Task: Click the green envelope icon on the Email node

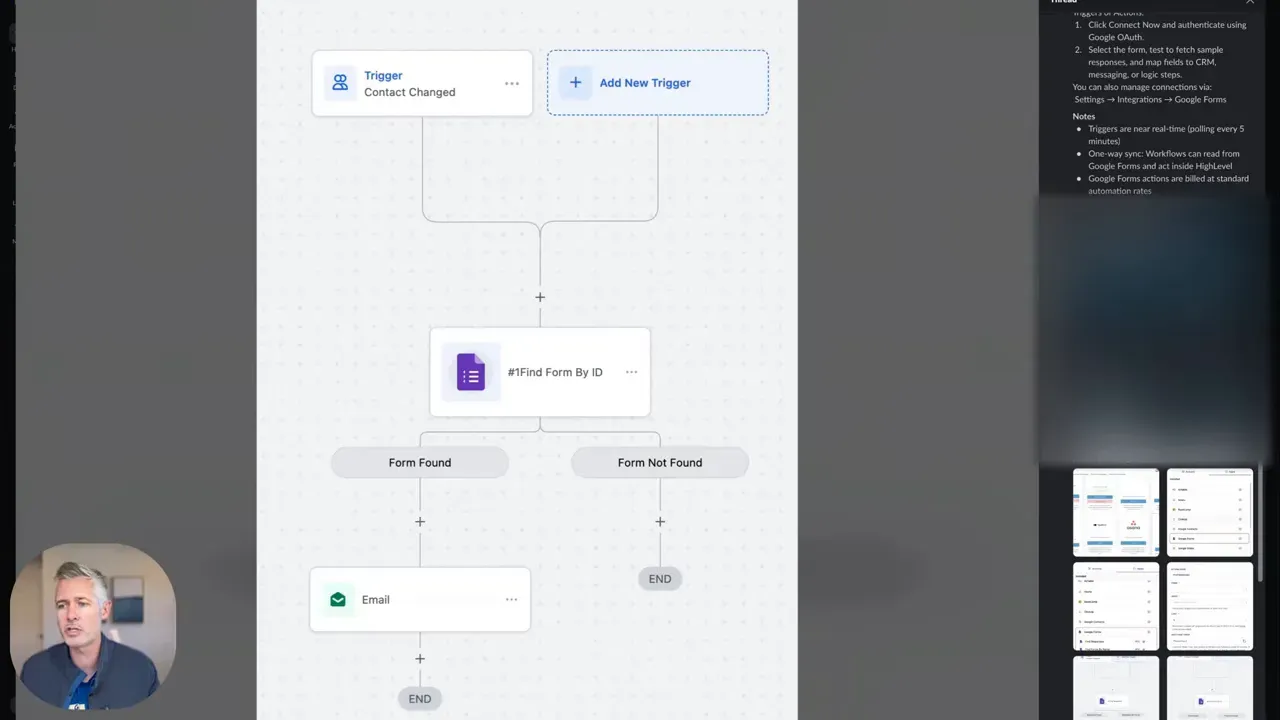Action: tap(338, 600)
